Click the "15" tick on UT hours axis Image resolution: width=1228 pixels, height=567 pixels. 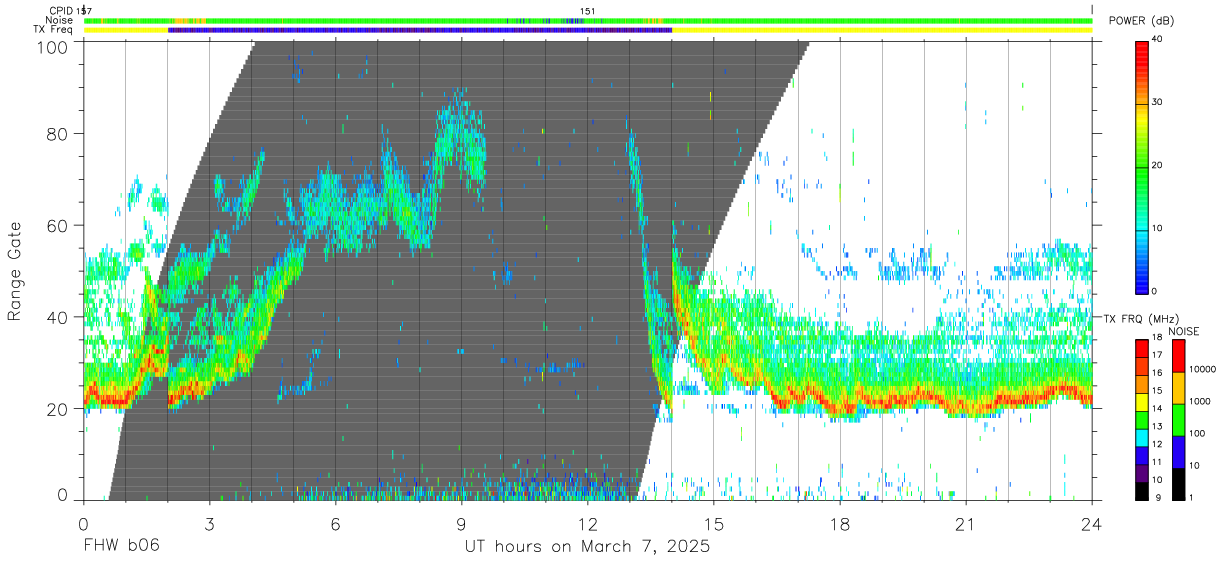pos(714,524)
